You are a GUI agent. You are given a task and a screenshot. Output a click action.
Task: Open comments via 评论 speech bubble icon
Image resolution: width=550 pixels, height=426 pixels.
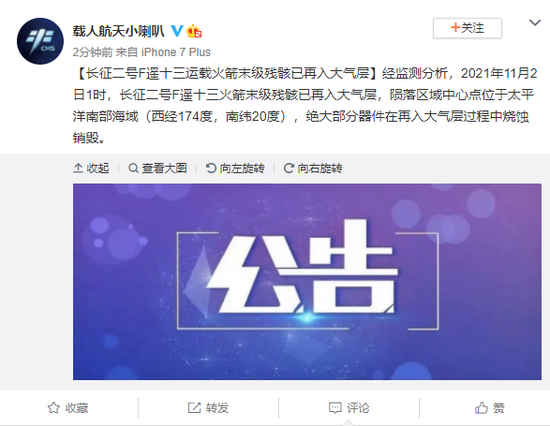point(335,408)
